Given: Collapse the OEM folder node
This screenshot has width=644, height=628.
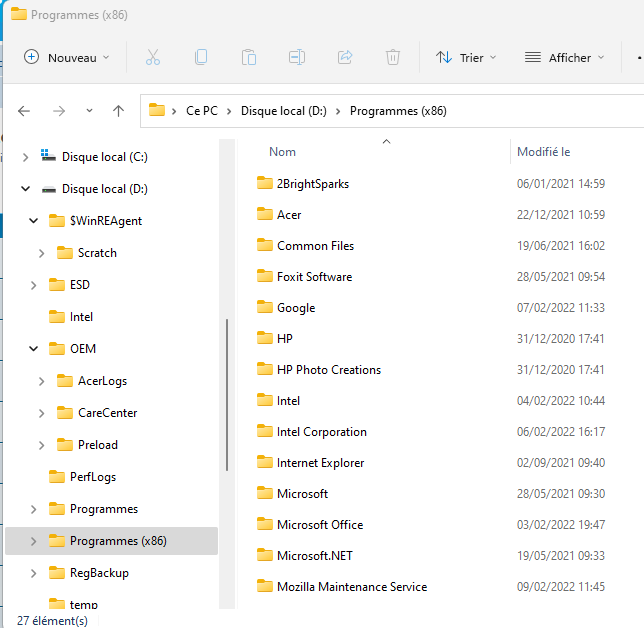Looking at the screenshot, I should [34, 349].
